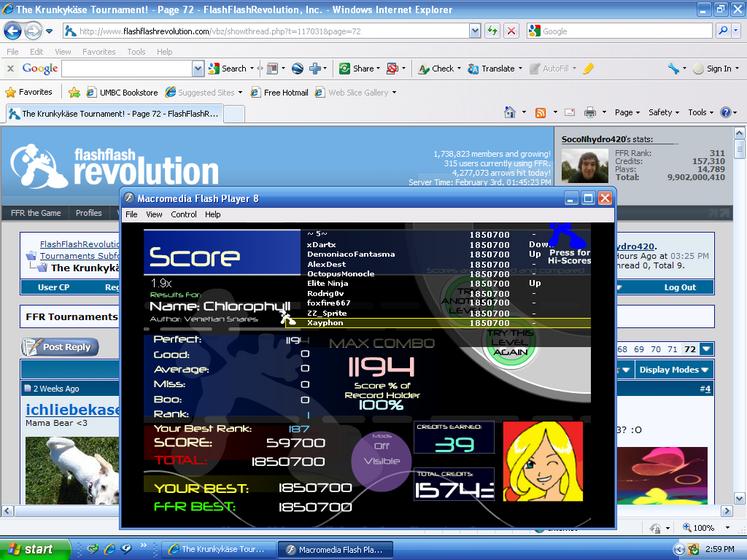The width and height of the screenshot is (747, 560).
Task: Open the File menu in Internet Explorer
Action: [13, 51]
